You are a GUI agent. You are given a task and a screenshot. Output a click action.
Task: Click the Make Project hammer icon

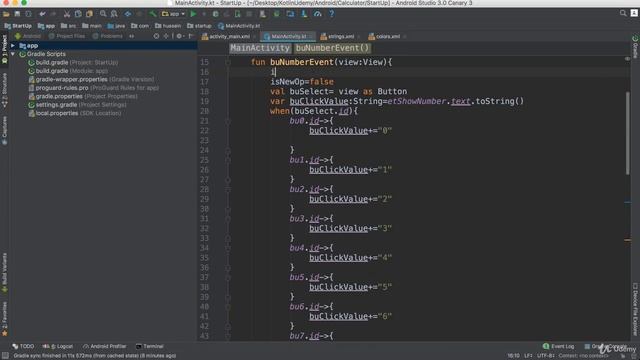pyautogui.click(x=153, y=14)
